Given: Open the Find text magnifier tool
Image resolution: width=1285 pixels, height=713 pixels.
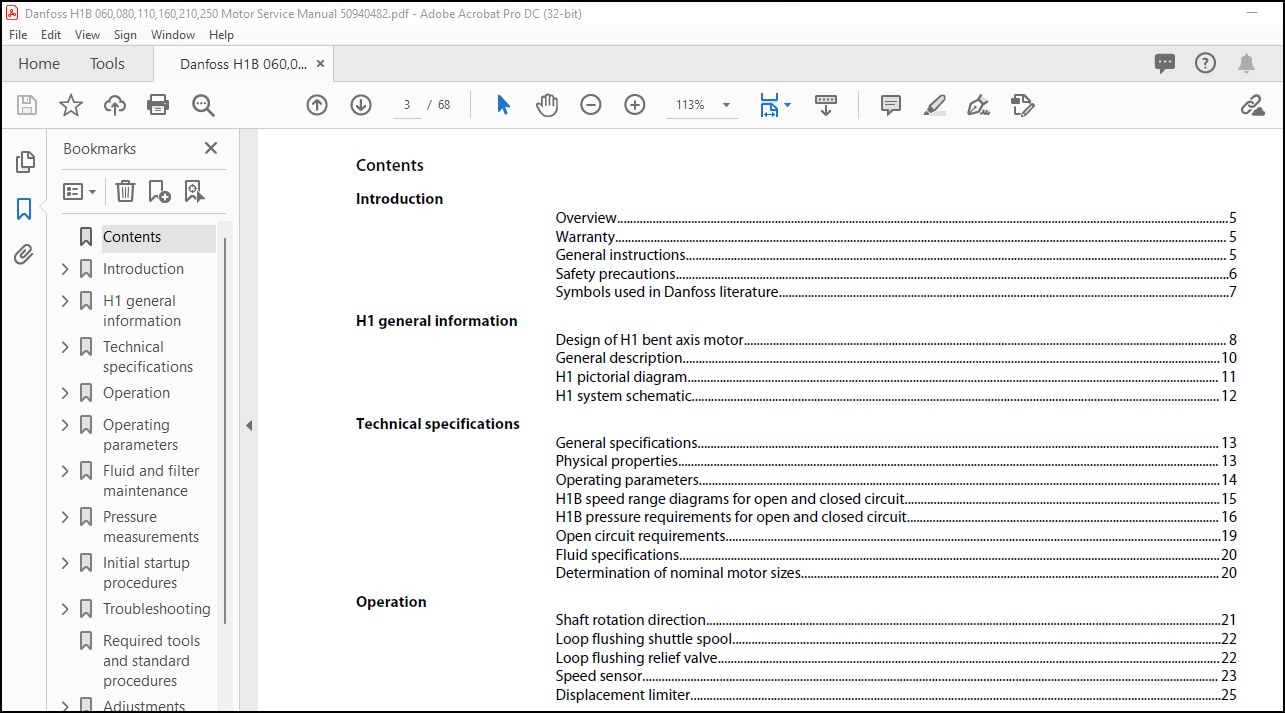Looking at the screenshot, I should point(203,105).
